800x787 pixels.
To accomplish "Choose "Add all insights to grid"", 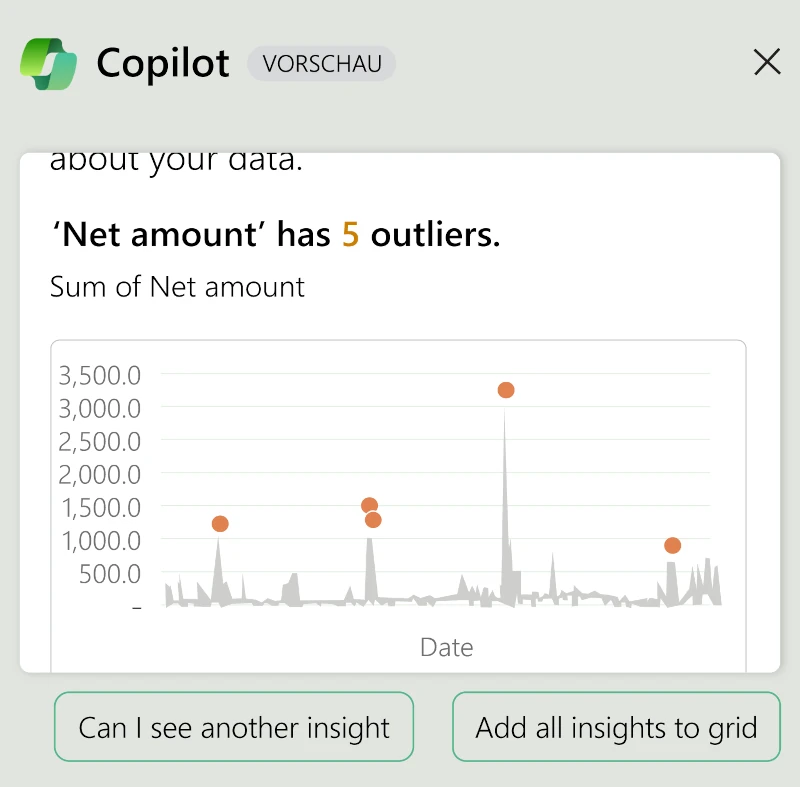I will point(616,727).
